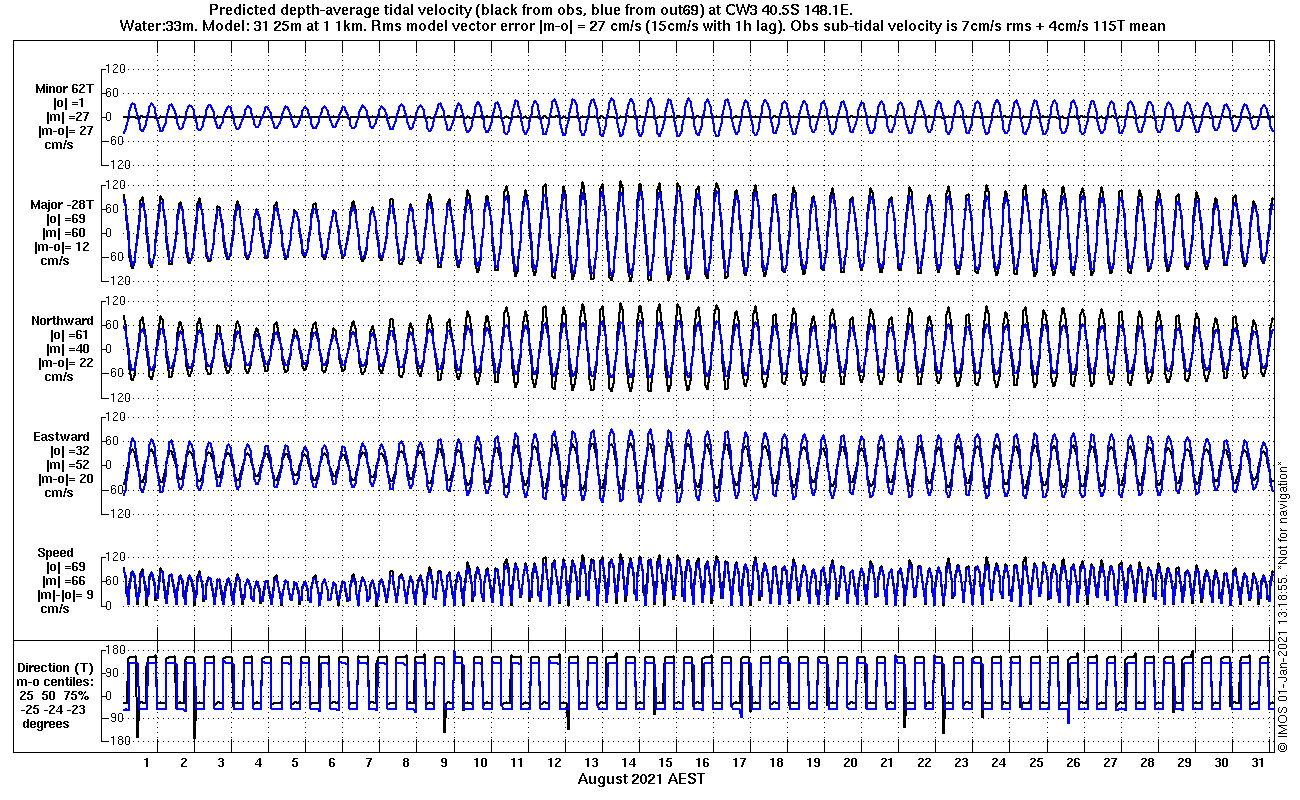This screenshot has width=1300, height=800.
Task: Click day '19' on the date axis
Action: [812, 762]
